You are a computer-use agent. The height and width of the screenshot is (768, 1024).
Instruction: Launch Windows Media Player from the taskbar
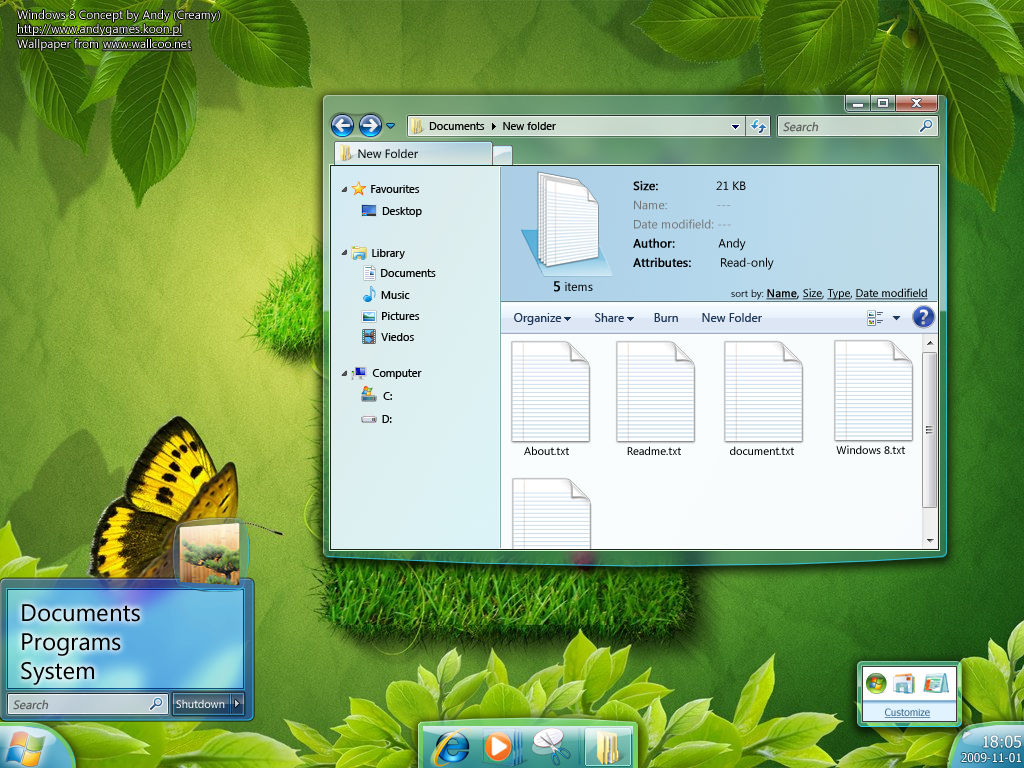(x=500, y=747)
